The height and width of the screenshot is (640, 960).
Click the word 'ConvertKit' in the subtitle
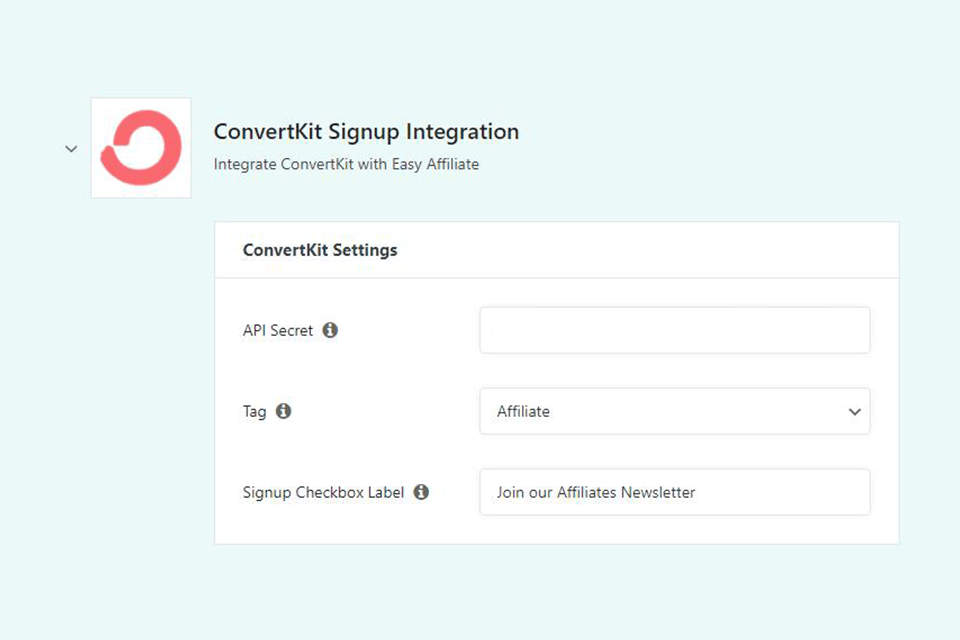(x=317, y=164)
